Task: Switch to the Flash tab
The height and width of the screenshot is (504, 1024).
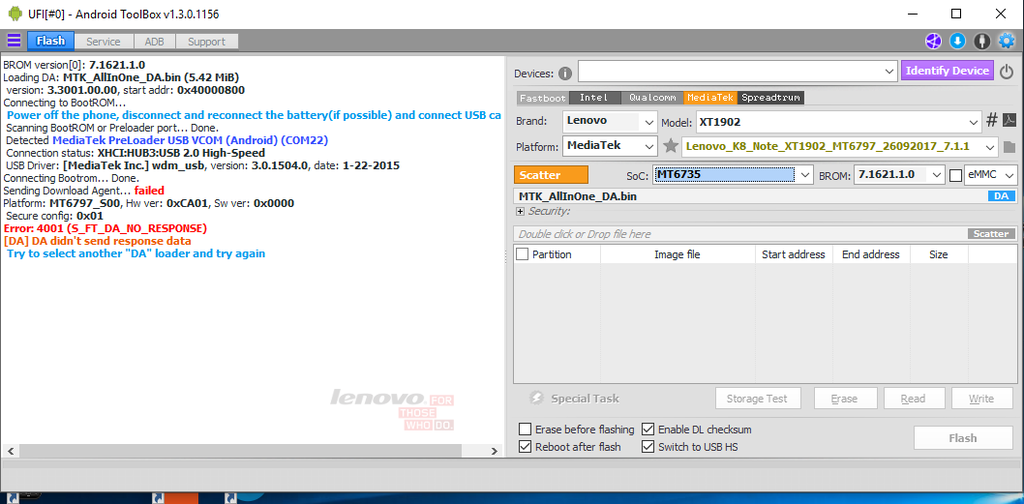Action: pyautogui.click(x=50, y=41)
